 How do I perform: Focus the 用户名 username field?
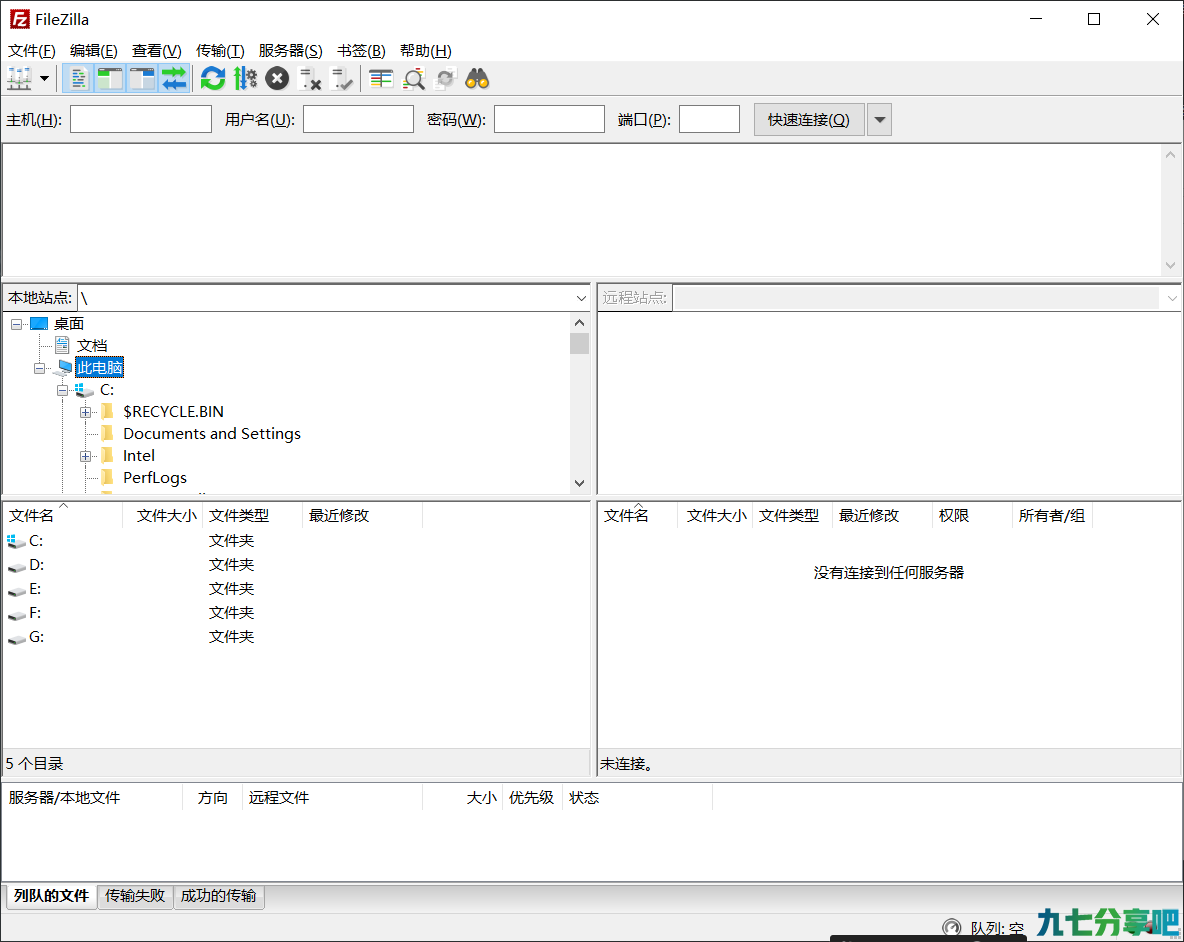point(358,119)
